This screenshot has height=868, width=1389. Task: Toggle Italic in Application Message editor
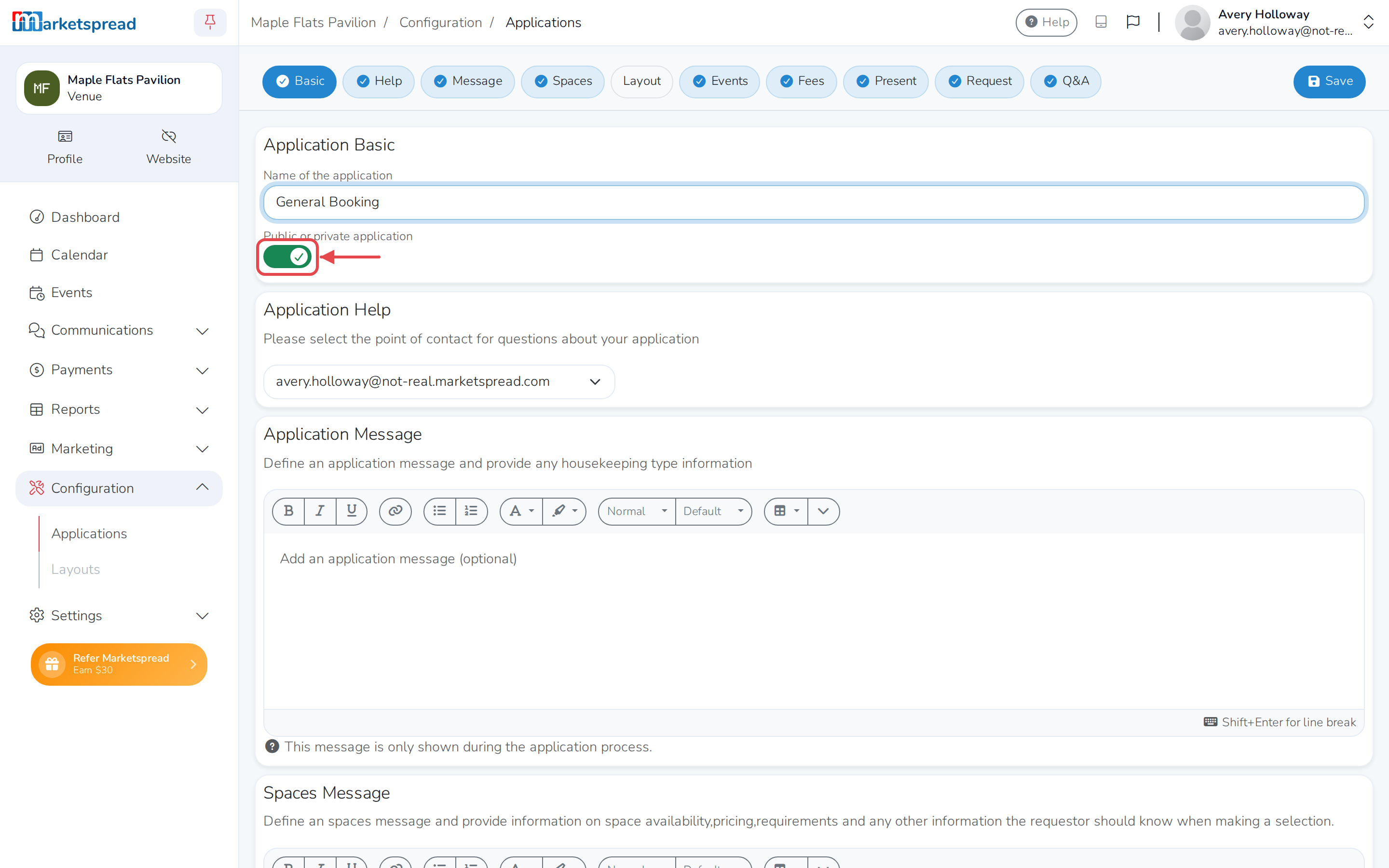(320, 511)
